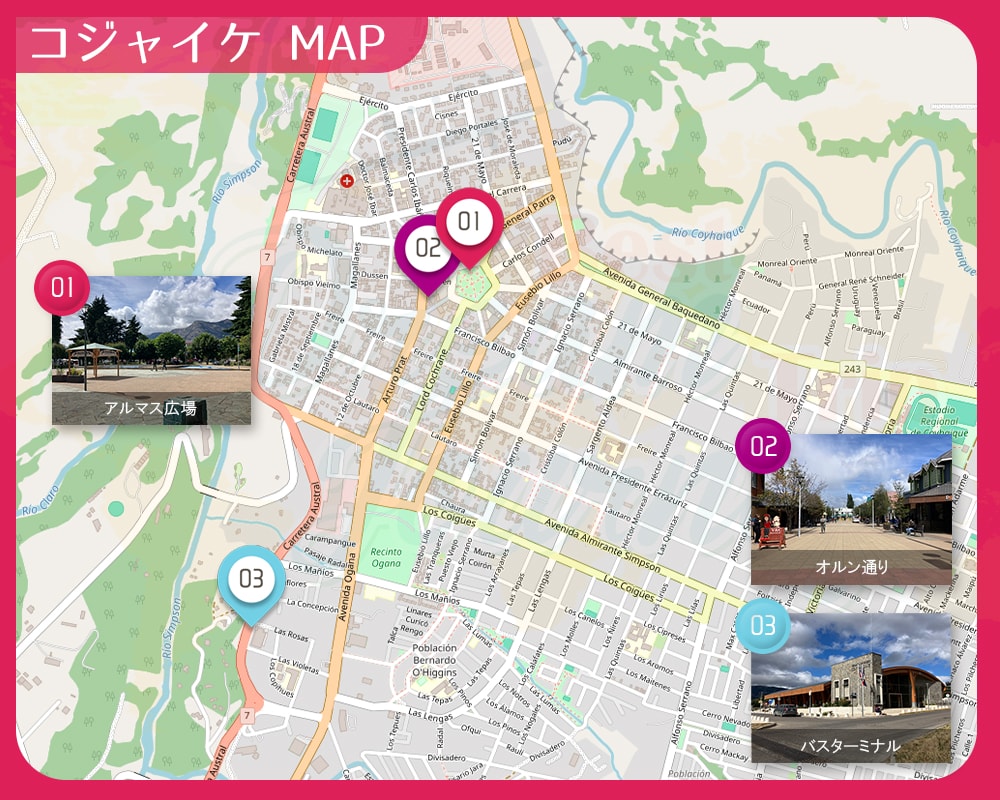Click the アルマス広場 caption text

[151, 408]
